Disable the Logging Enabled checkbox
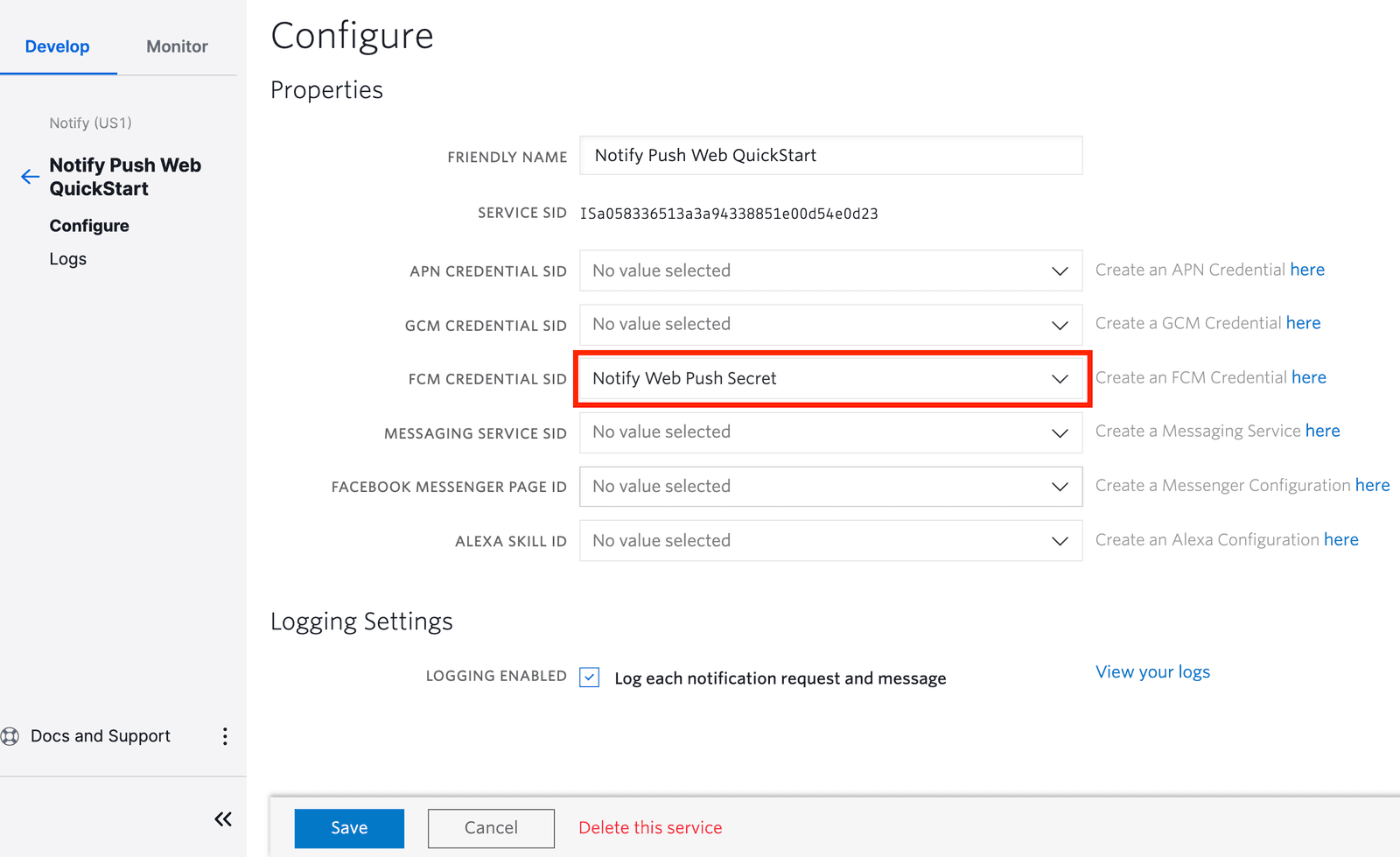This screenshot has height=857, width=1400. click(590, 677)
